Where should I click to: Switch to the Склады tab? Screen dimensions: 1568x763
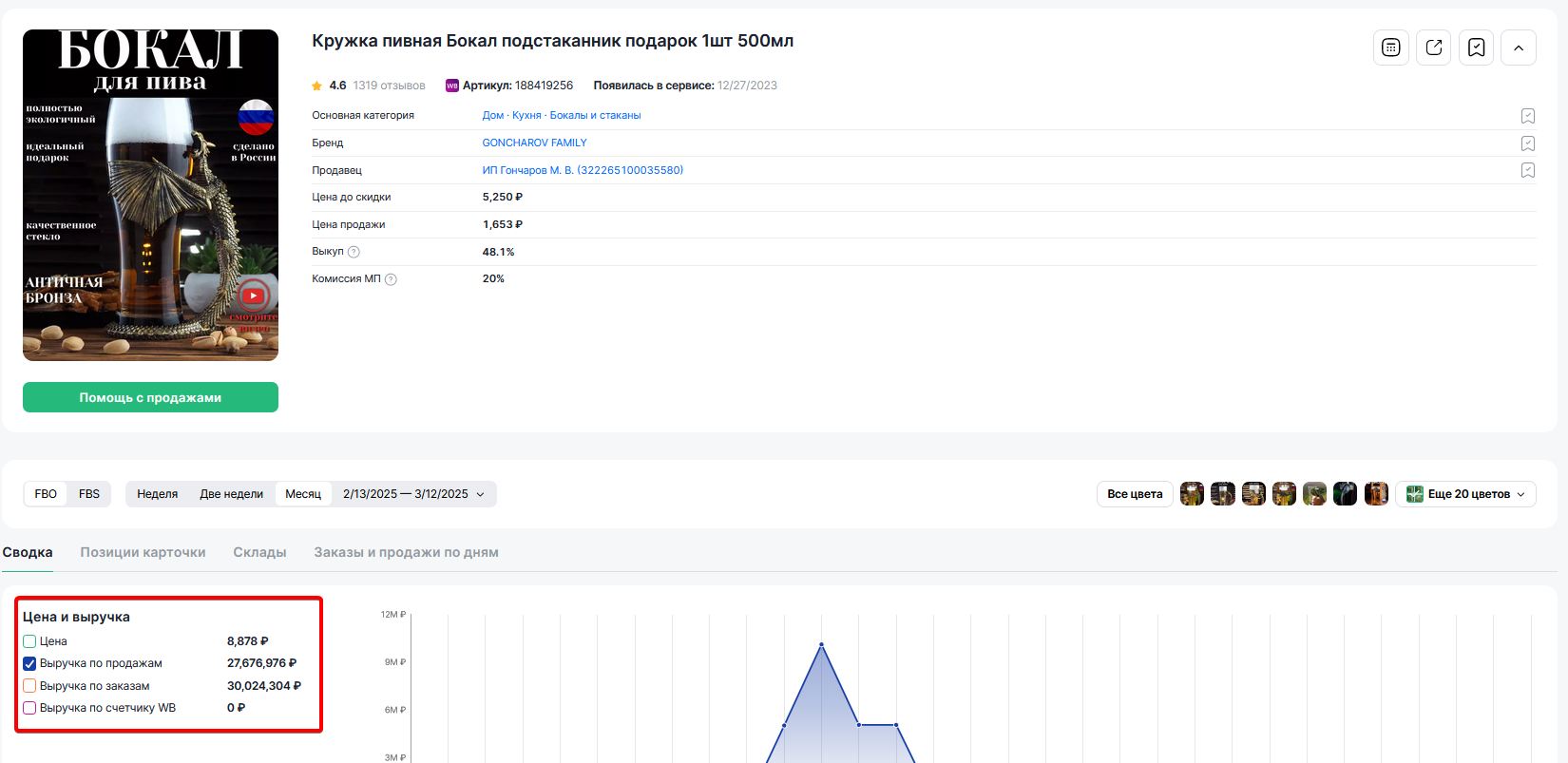click(x=259, y=552)
